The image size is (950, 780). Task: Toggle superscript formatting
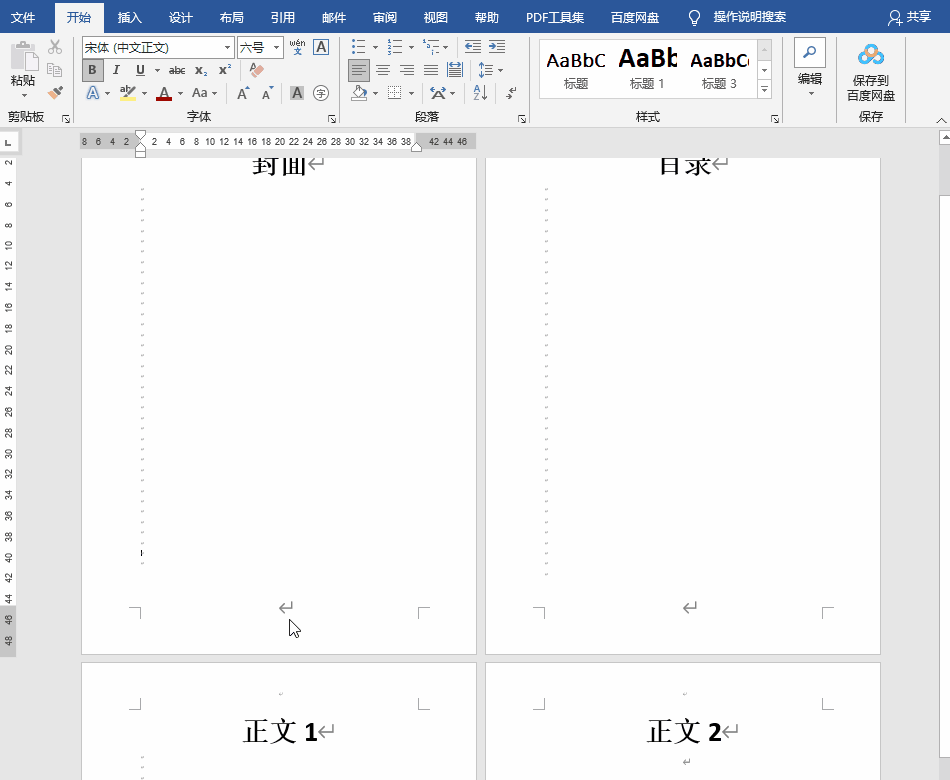click(x=225, y=70)
